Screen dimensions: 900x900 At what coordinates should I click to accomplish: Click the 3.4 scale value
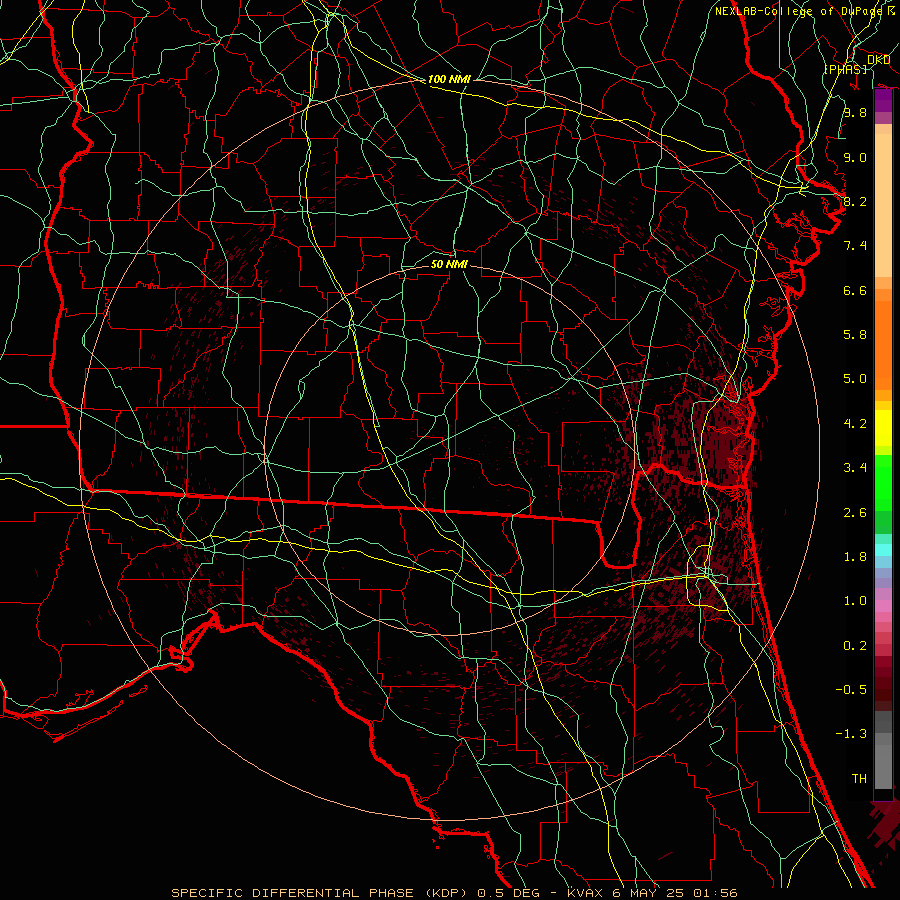click(855, 468)
